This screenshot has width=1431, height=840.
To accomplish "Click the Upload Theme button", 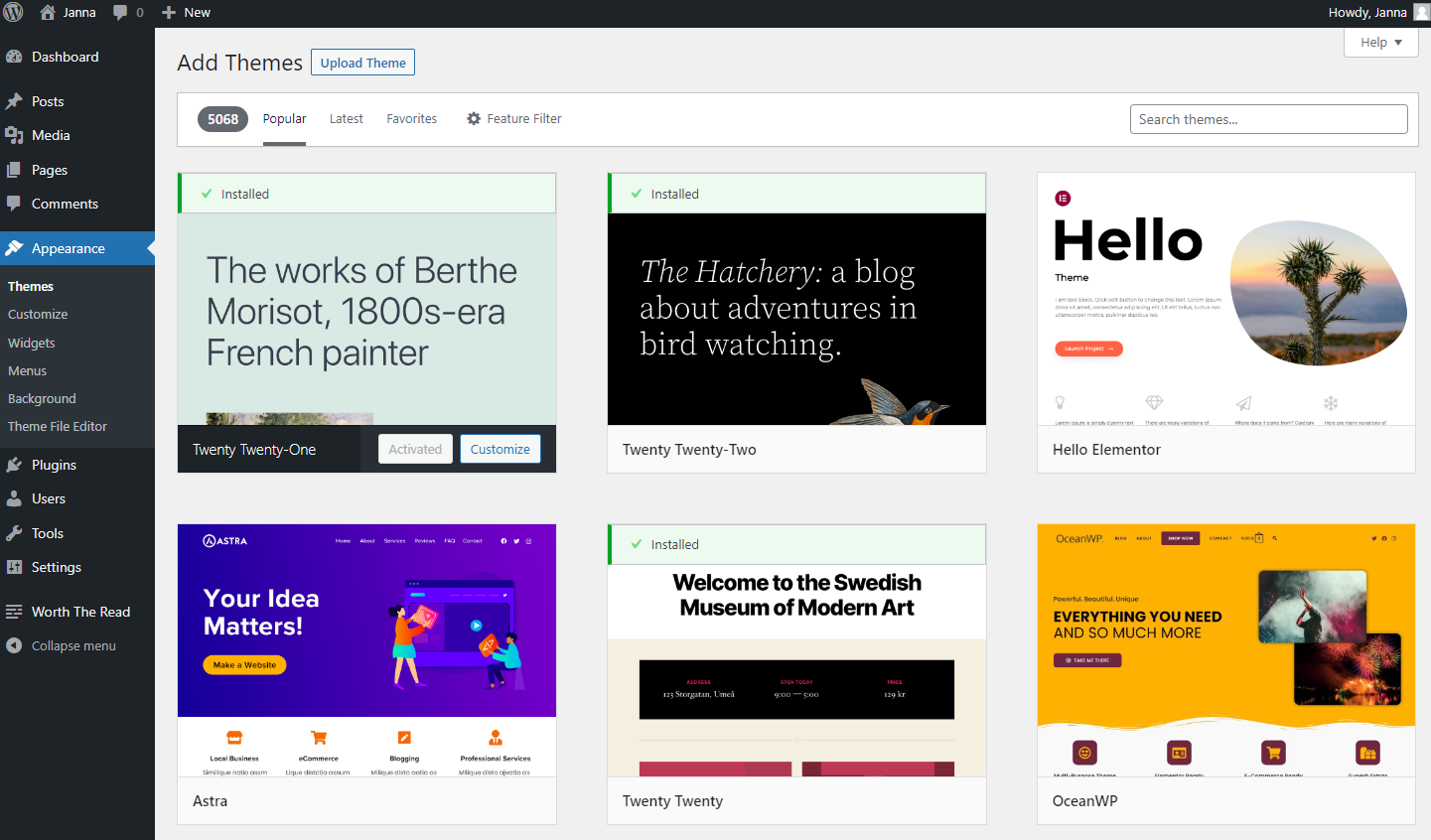I will pos(362,63).
